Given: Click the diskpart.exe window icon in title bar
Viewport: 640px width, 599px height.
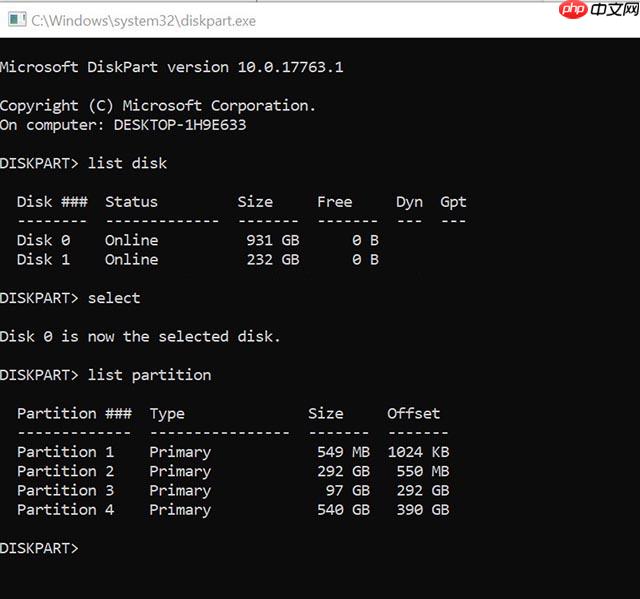Looking at the screenshot, I should point(16,19).
